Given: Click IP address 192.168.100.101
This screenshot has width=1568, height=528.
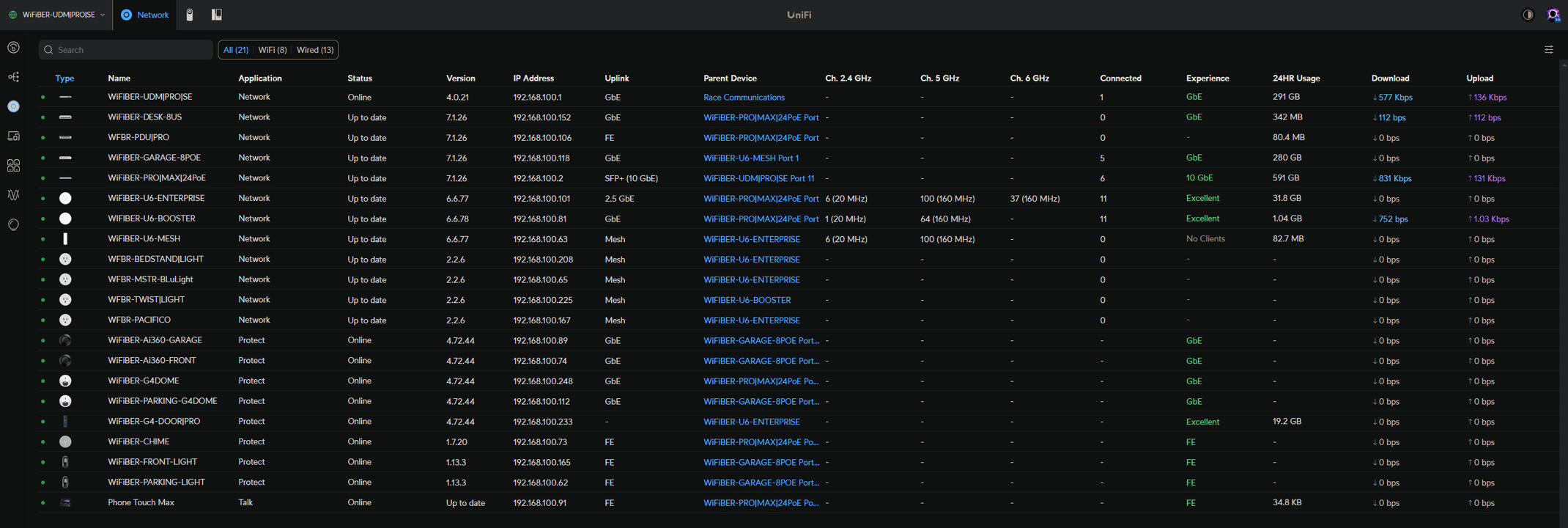Looking at the screenshot, I should 541,198.
